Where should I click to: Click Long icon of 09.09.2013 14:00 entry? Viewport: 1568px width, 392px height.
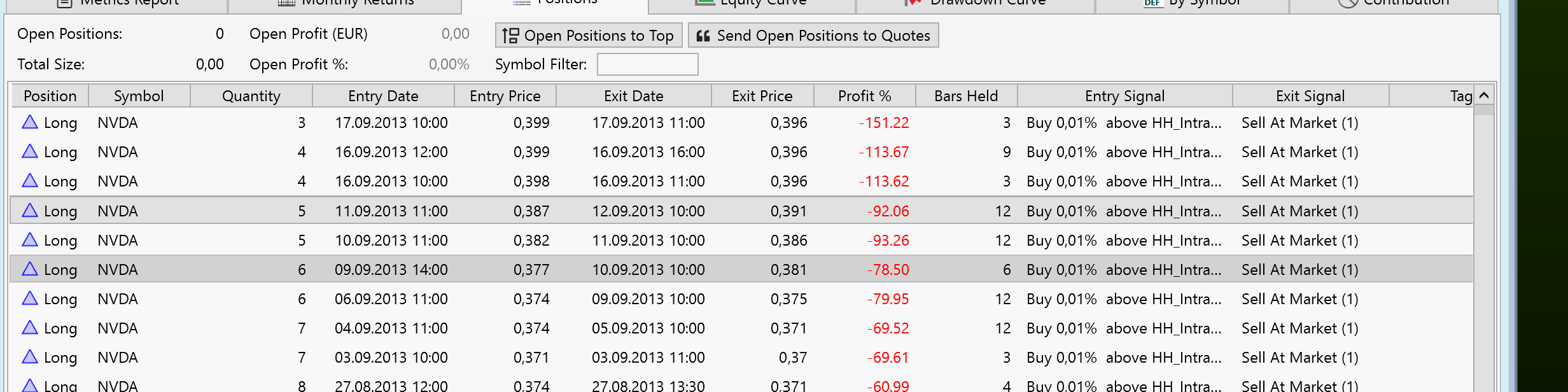click(30, 269)
